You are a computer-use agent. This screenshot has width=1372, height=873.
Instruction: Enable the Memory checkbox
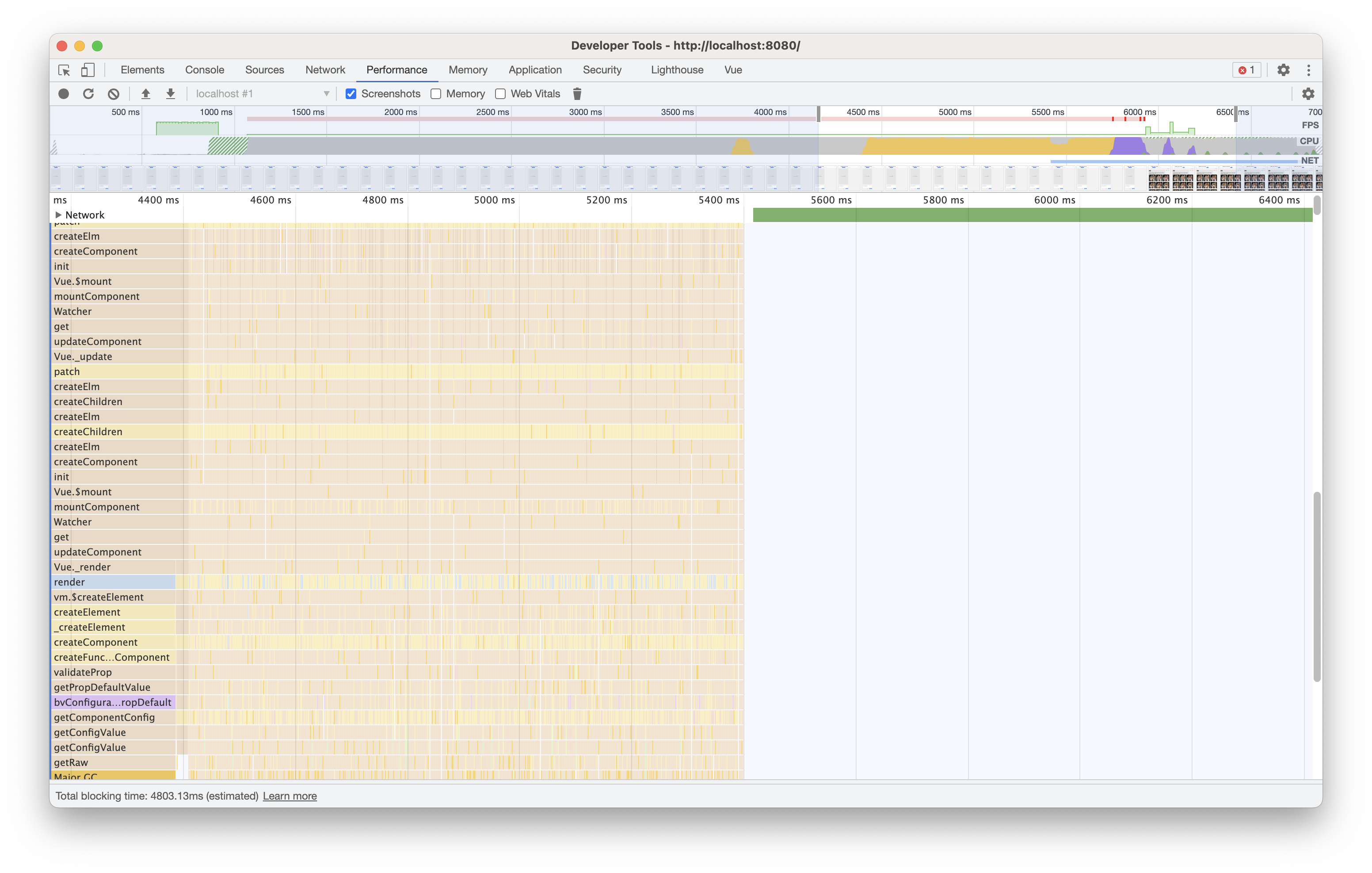point(436,93)
